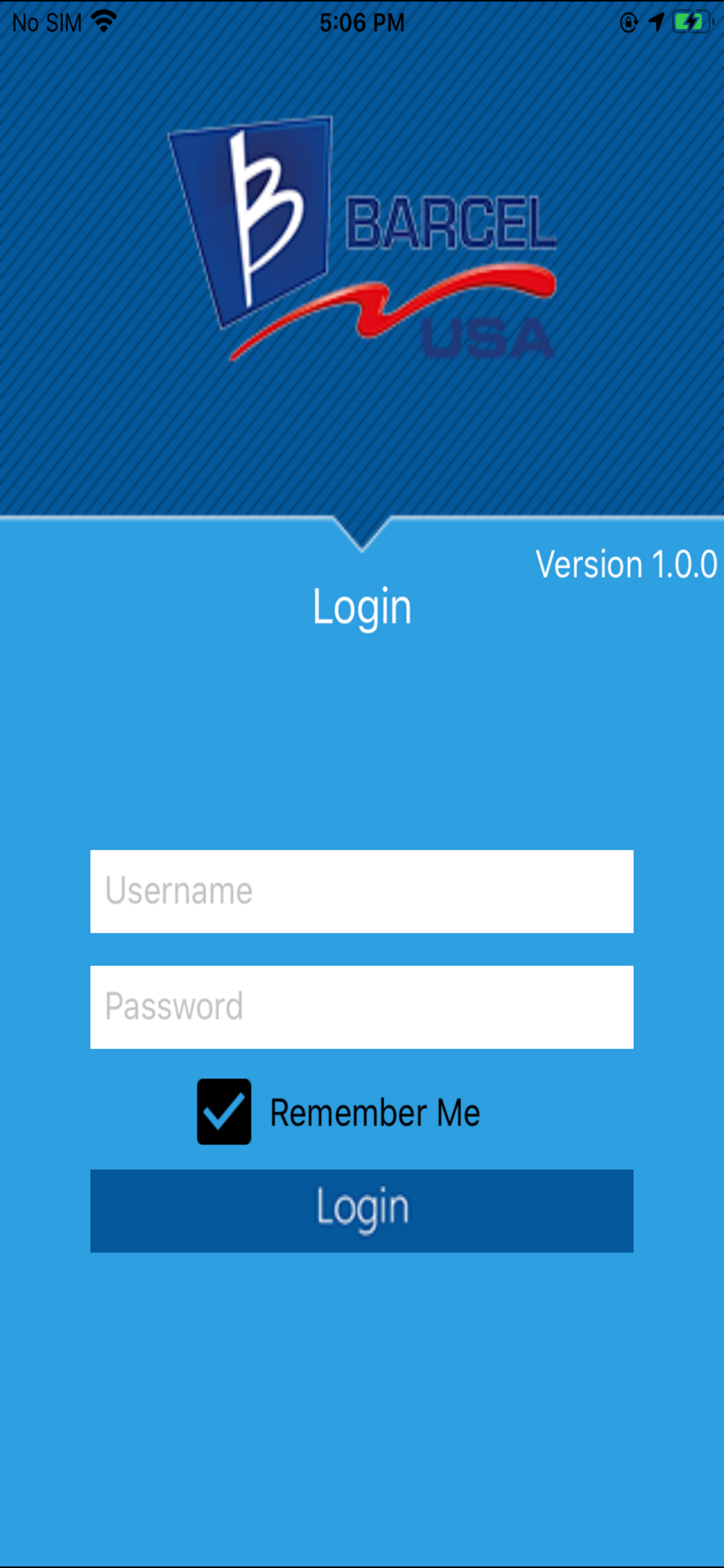Screen dimensions: 724x1568
Task: Tap the location arrow status icon
Action: coord(656,22)
